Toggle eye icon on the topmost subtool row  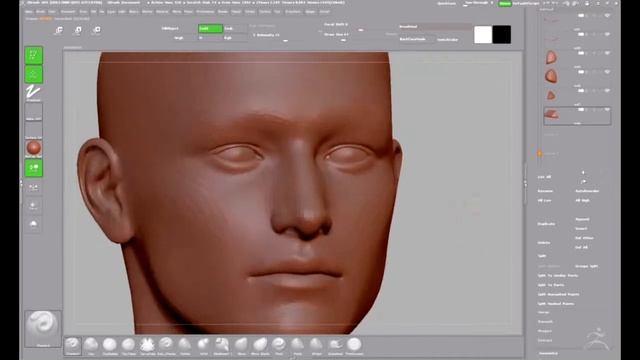tap(607, 15)
